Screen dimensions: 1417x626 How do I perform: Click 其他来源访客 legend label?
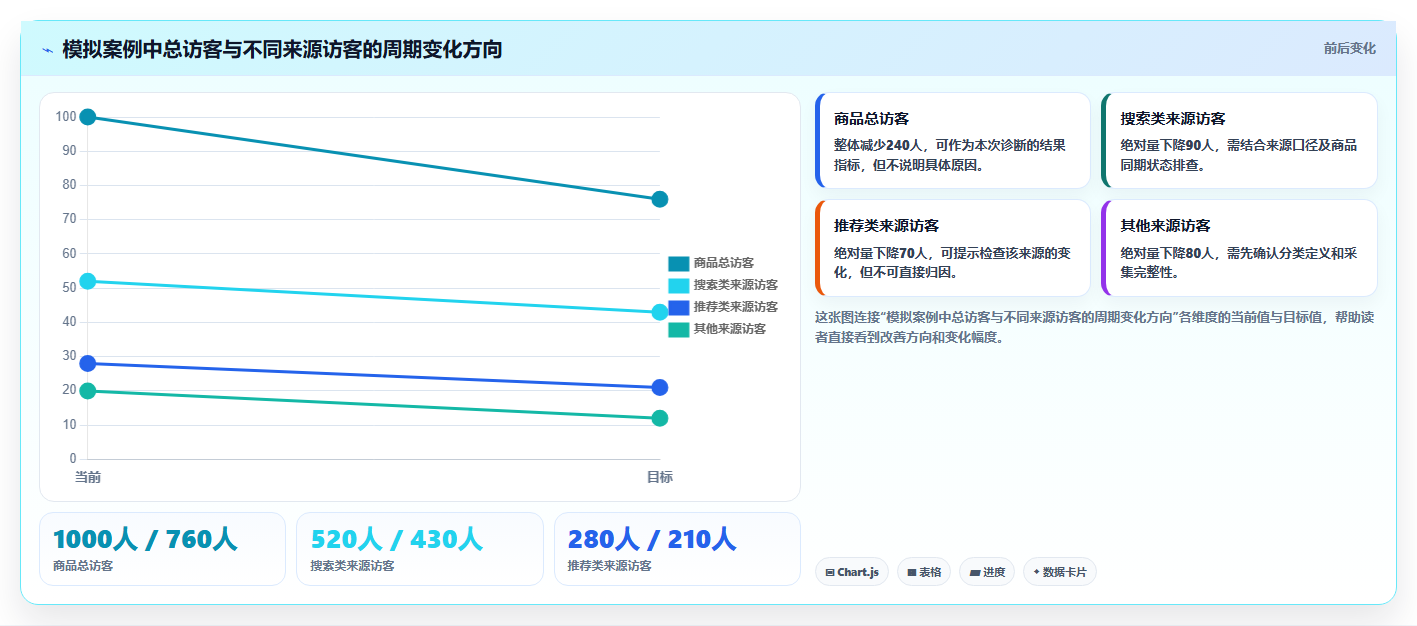point(730,329)
